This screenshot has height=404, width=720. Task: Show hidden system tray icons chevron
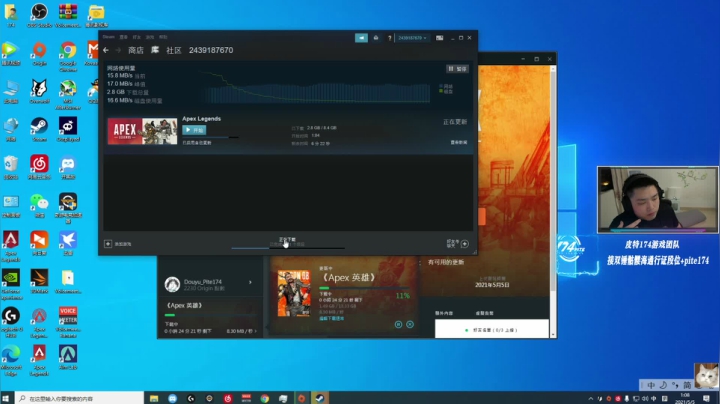(591, 398)
